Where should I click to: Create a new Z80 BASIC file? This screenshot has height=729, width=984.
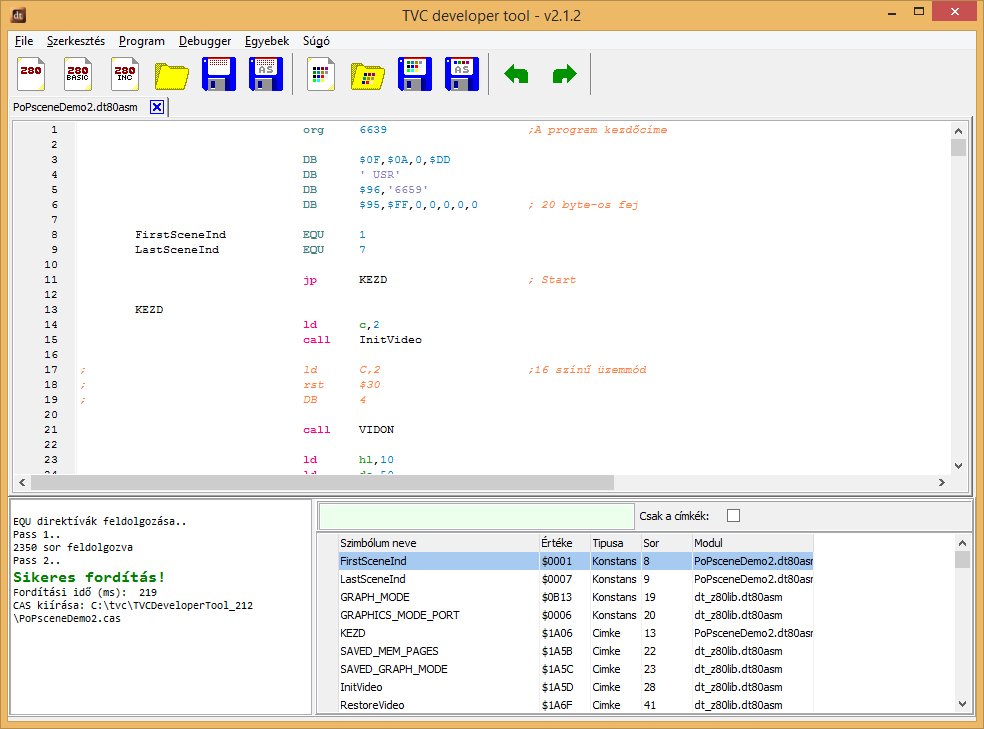pyautogui.click(x=79, y=75)
